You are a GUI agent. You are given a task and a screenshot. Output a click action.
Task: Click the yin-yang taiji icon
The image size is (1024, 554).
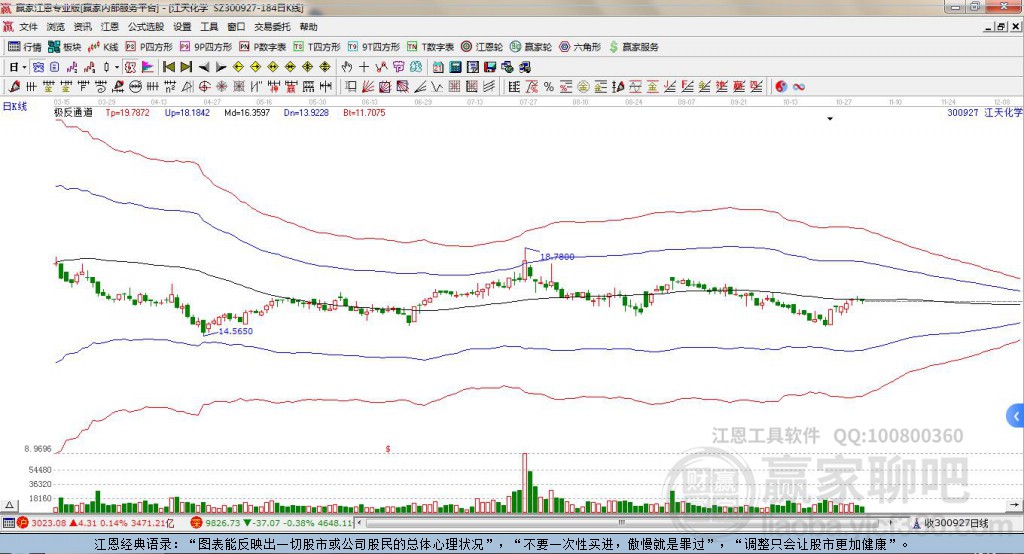(x=781, y=87)
